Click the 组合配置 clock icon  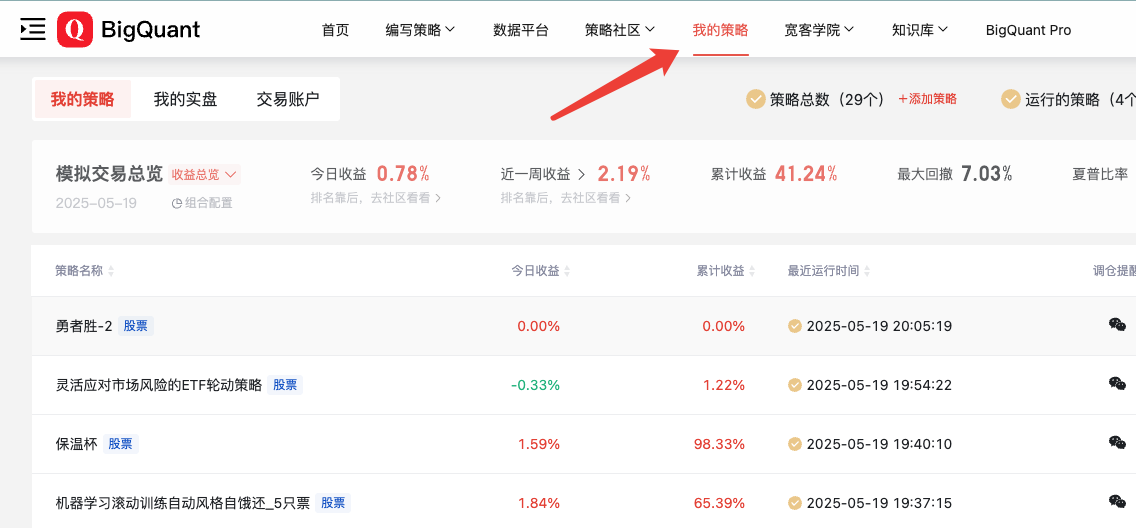coord(177,203)
